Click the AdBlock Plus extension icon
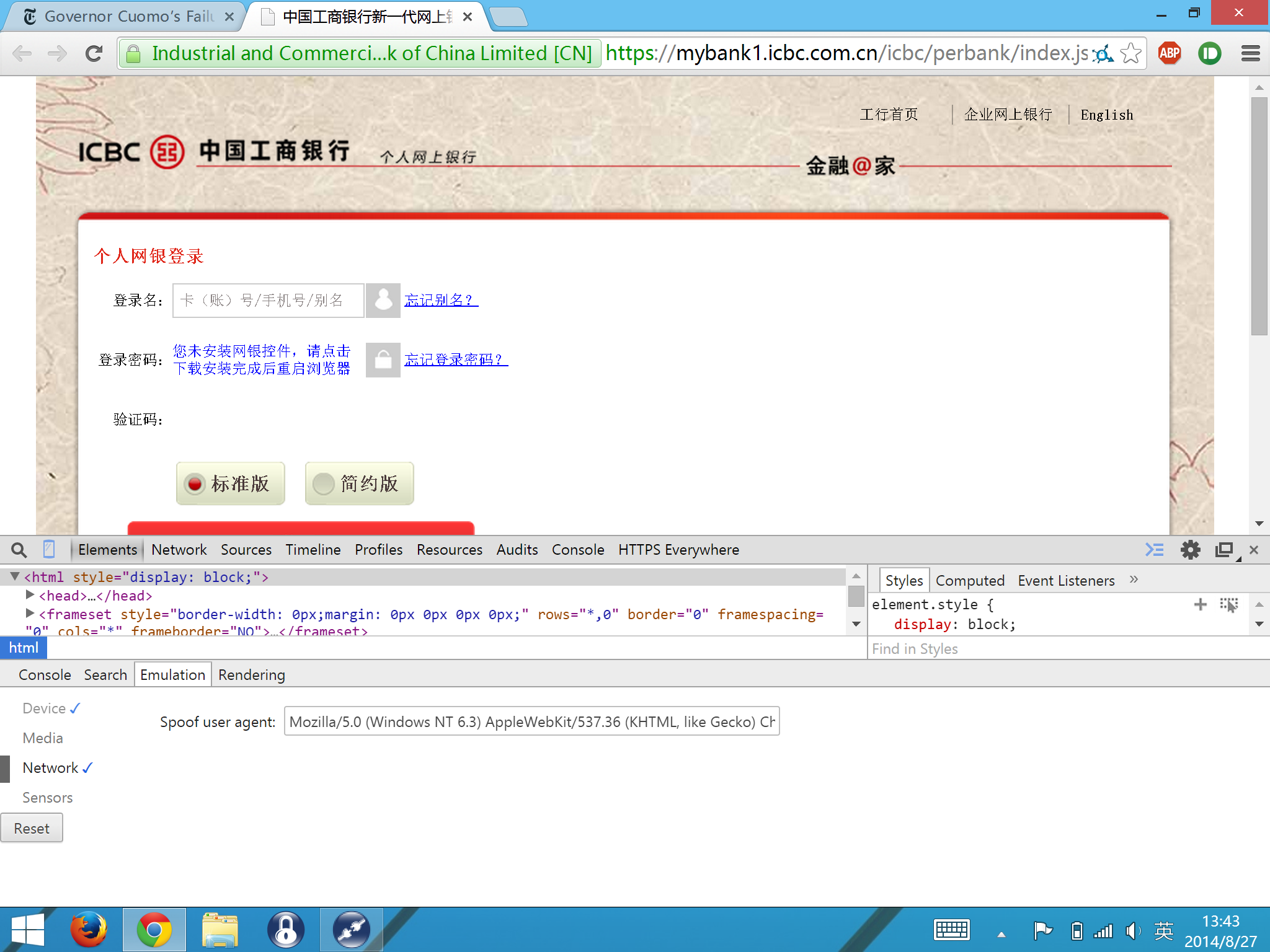The width and height of the screenshot is (1270, 952). tap(1170, 53)
